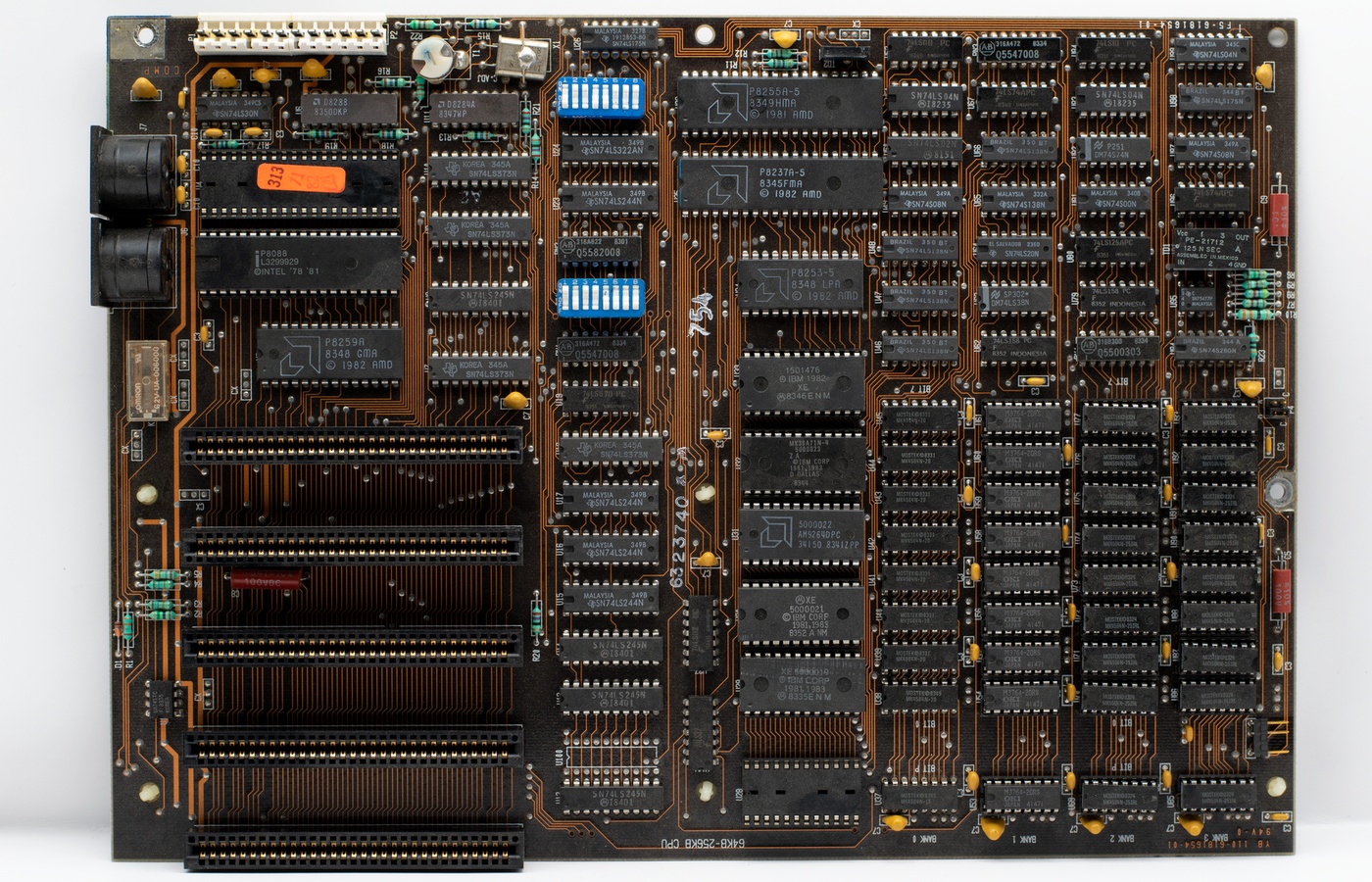This screenshot has height=882, width=1372.
Task: Click the PE-21712 delay line module
Action: [1213, 250]
